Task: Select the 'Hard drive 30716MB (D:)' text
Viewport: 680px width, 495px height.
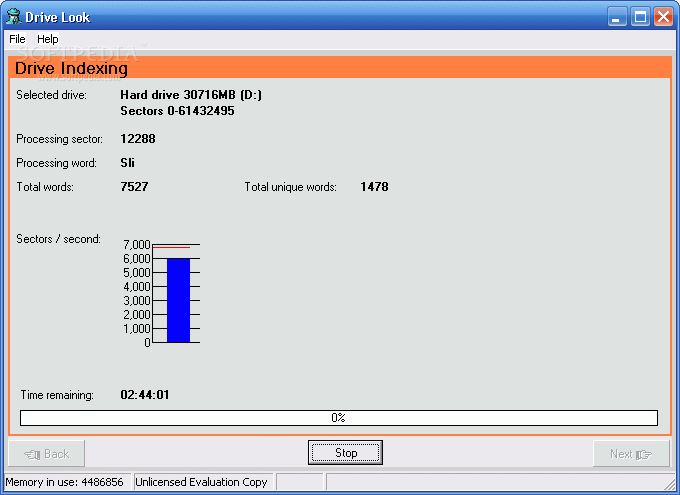Action: coord(191,95)
